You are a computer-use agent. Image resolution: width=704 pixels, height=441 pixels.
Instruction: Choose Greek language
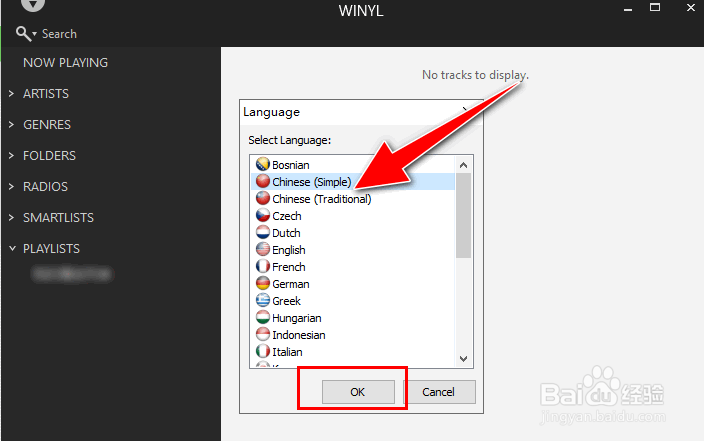[x=353, y=301]
